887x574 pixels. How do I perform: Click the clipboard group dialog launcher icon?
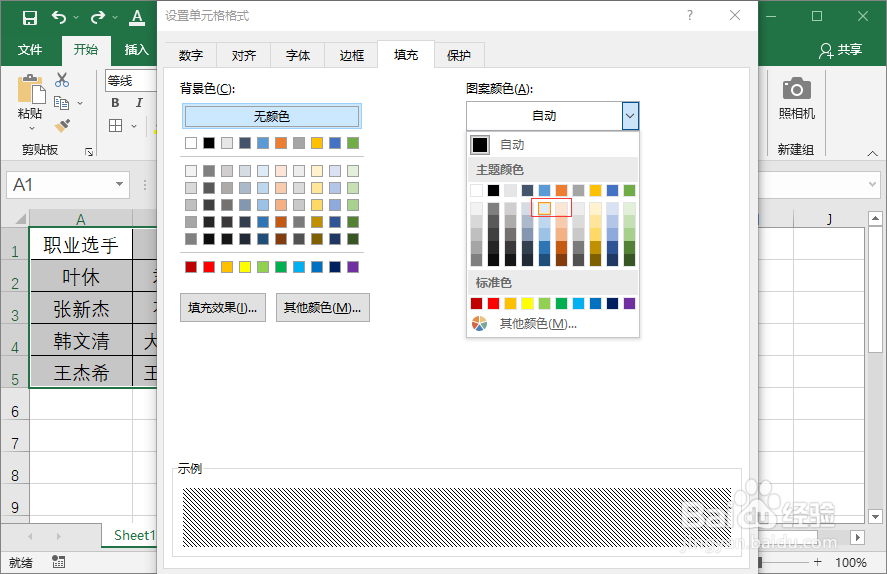click(89, 152)
